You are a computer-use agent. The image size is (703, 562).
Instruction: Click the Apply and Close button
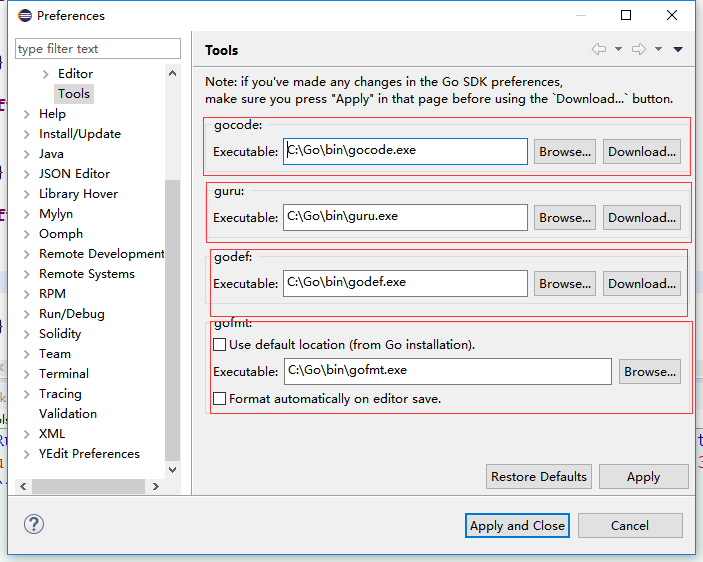tap(517, 526)
